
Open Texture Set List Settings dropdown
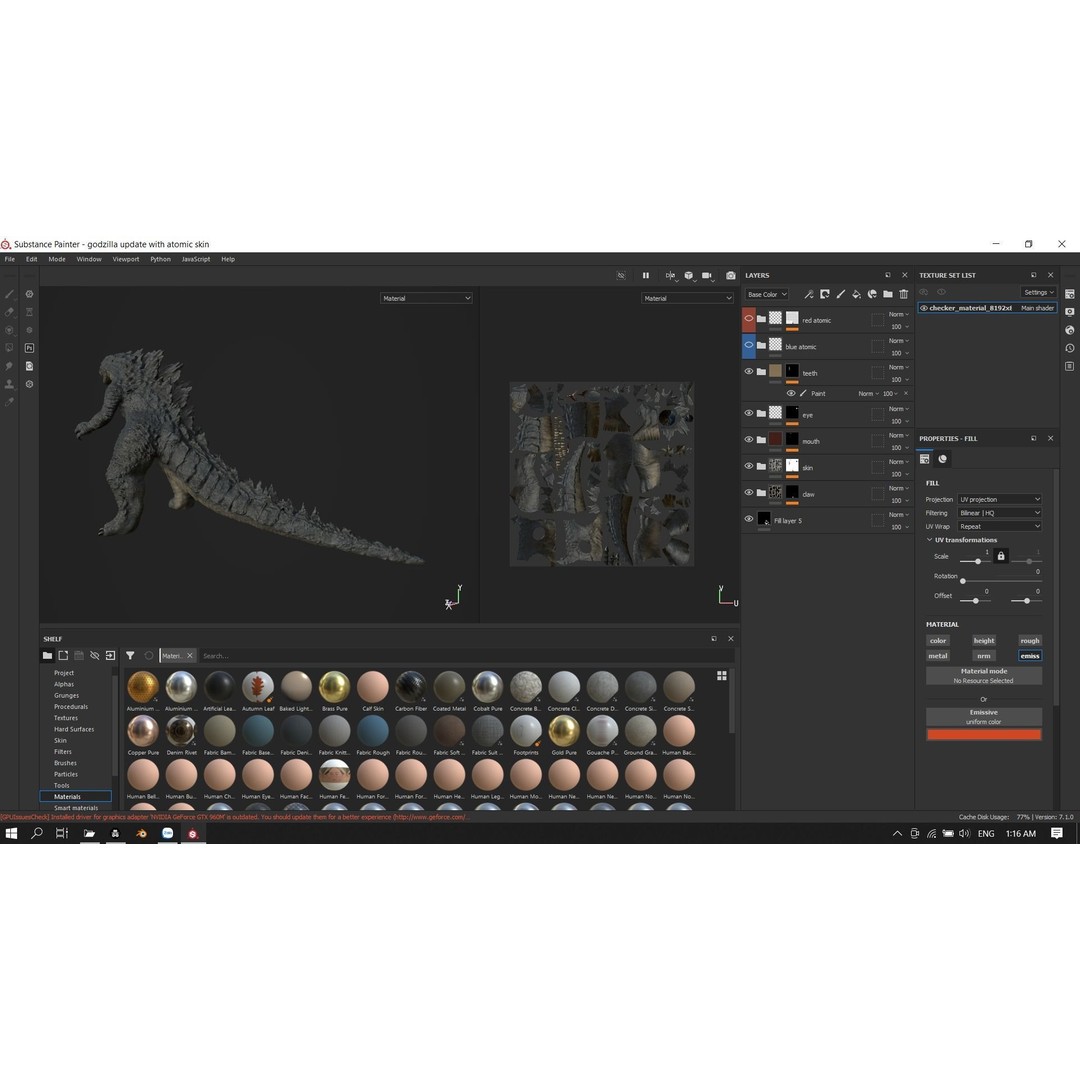[x=1038, y=292]
